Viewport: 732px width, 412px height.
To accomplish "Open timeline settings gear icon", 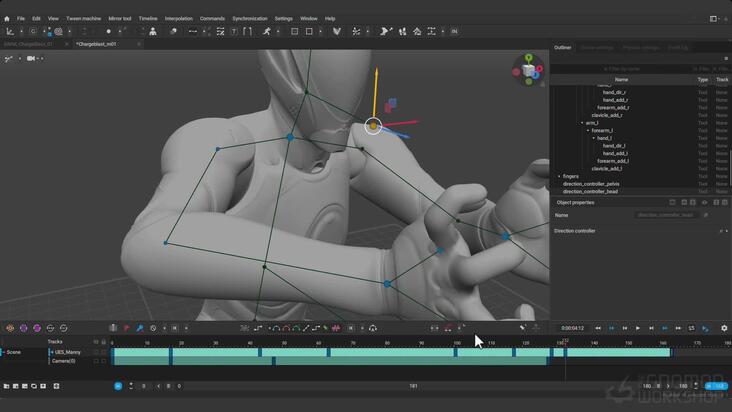I will [x=724, y=328].
